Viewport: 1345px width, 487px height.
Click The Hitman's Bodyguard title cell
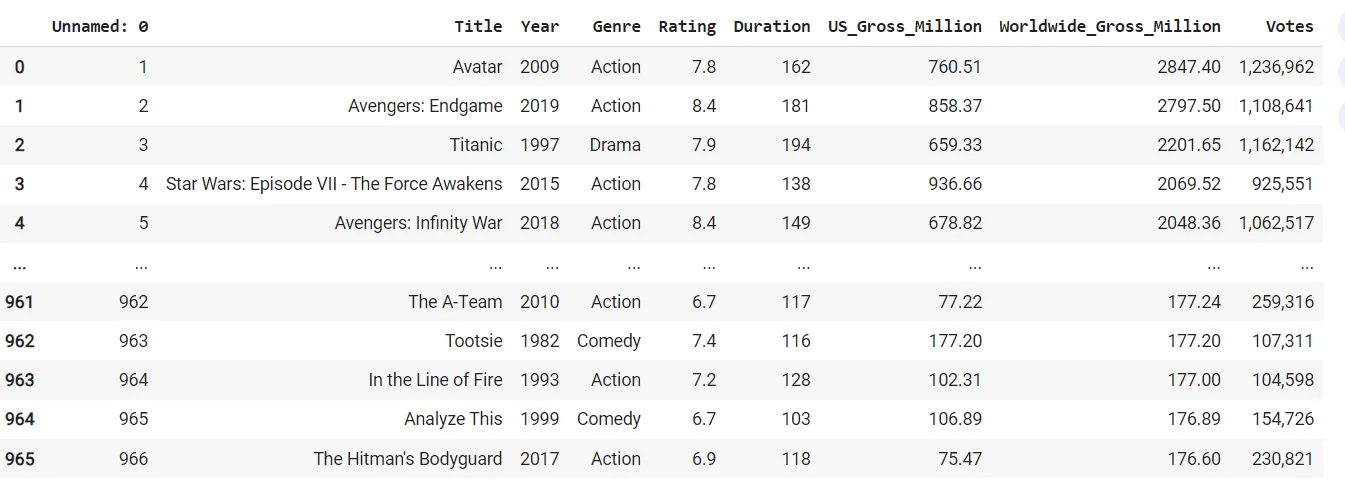click(x=408, y=459)
